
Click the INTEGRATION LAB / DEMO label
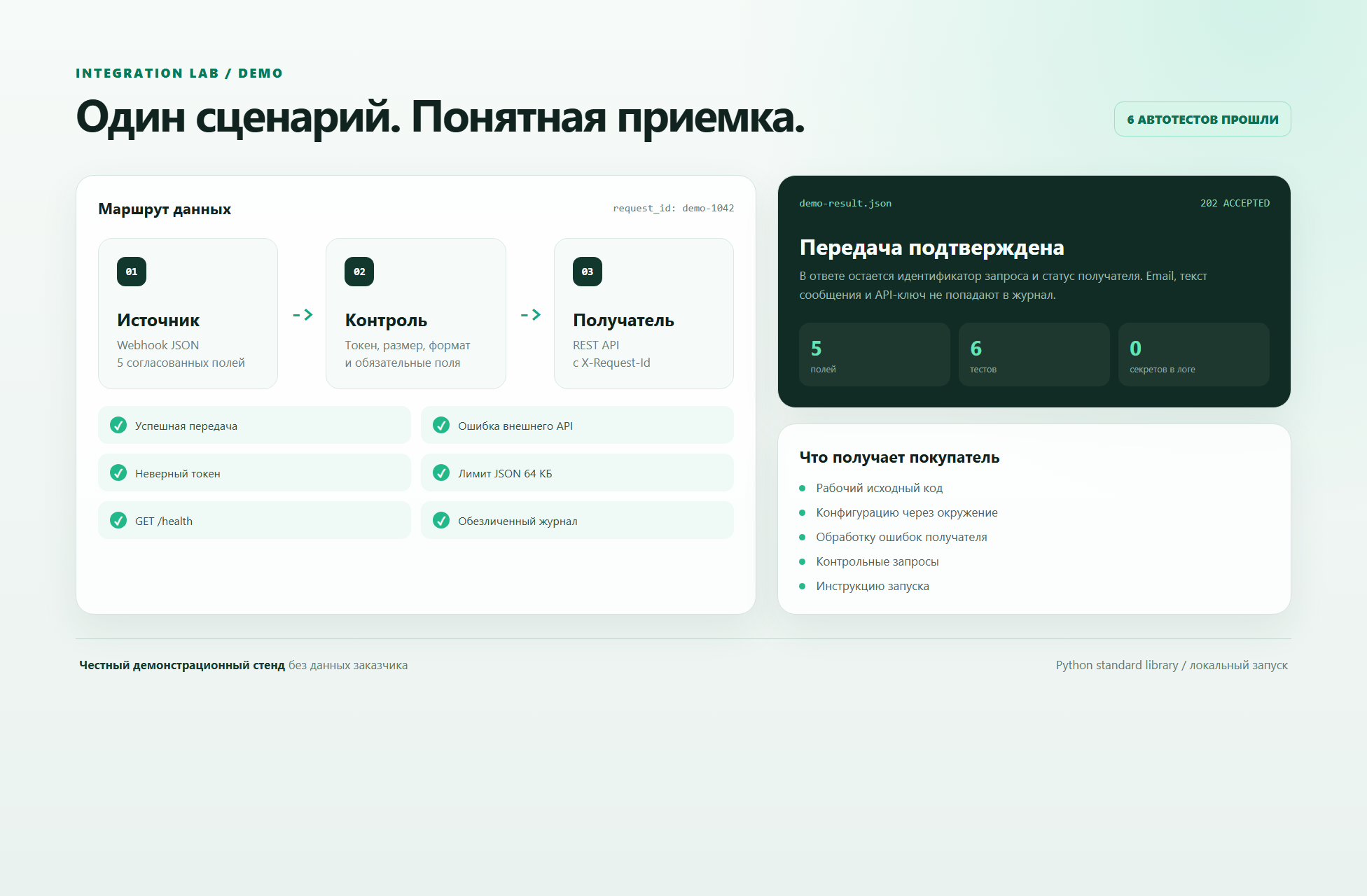tap(179, 73)
